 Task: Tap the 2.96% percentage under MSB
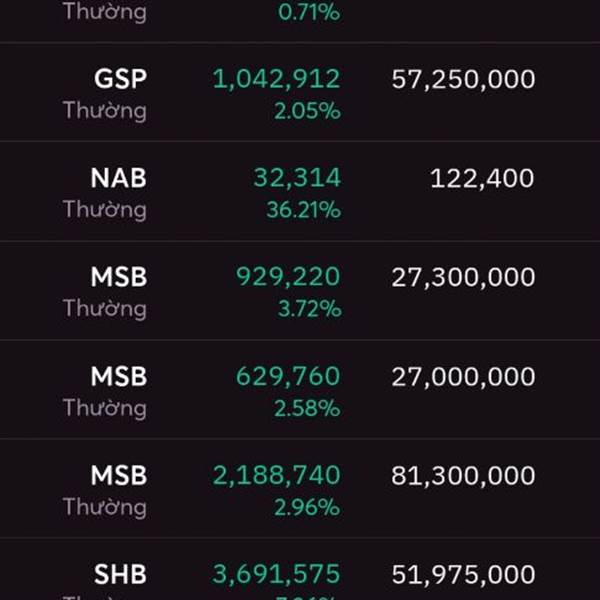click(x=307, y=507)
